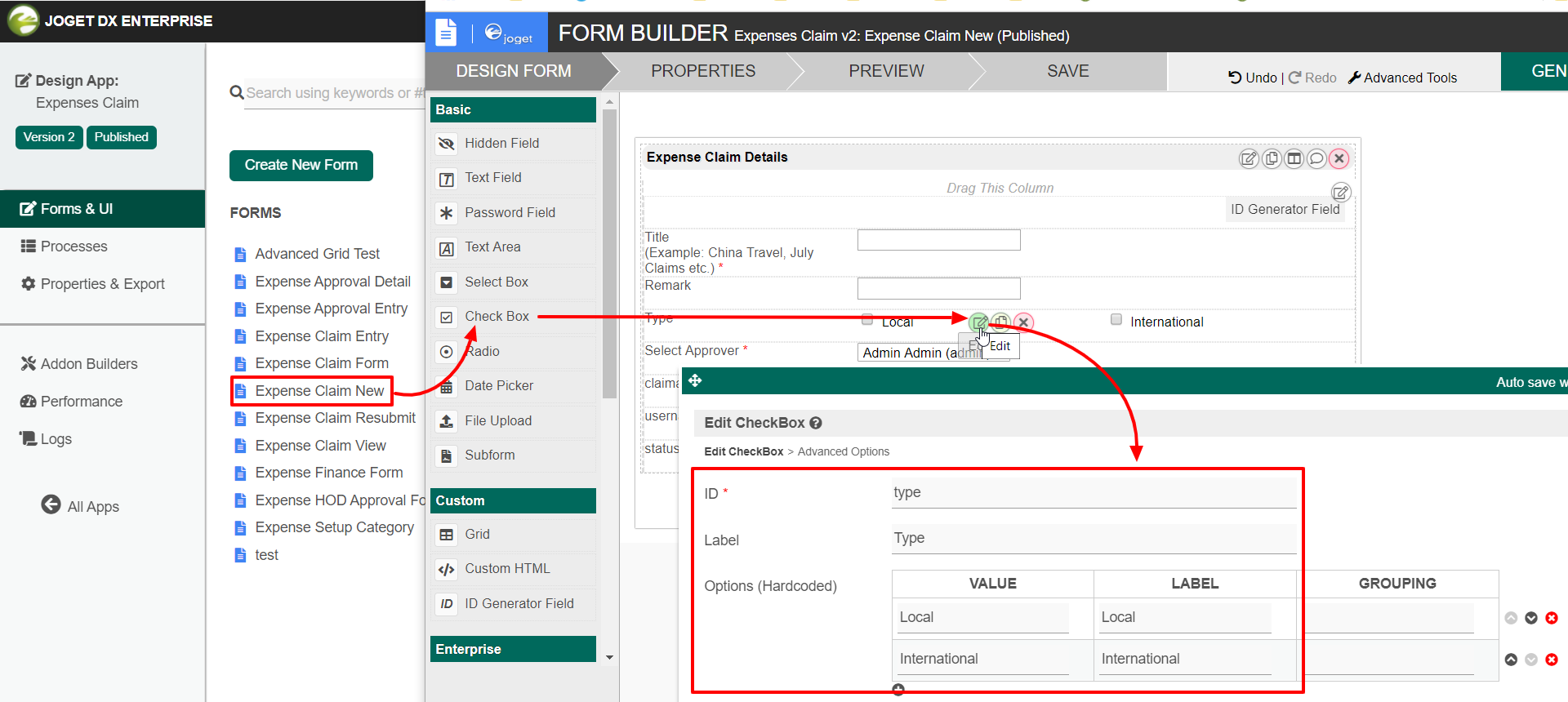Click the Save step
The image size is (1568, 702).
[x=1068, y=71]
